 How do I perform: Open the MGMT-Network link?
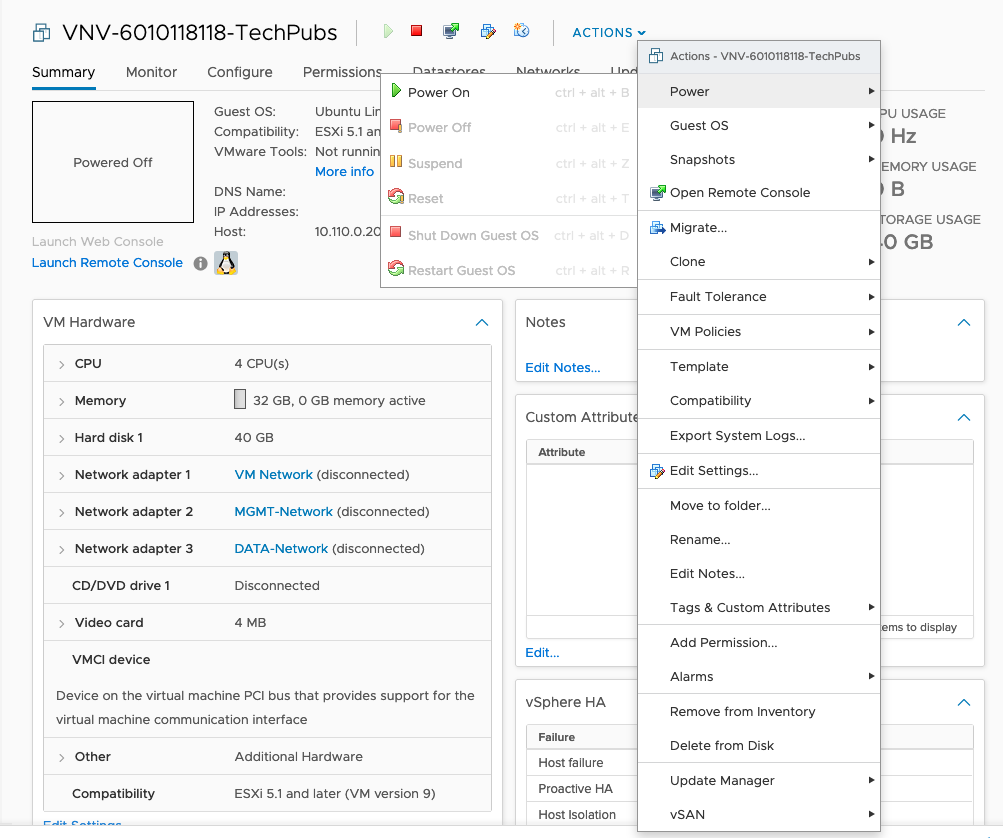coord(283,512)
